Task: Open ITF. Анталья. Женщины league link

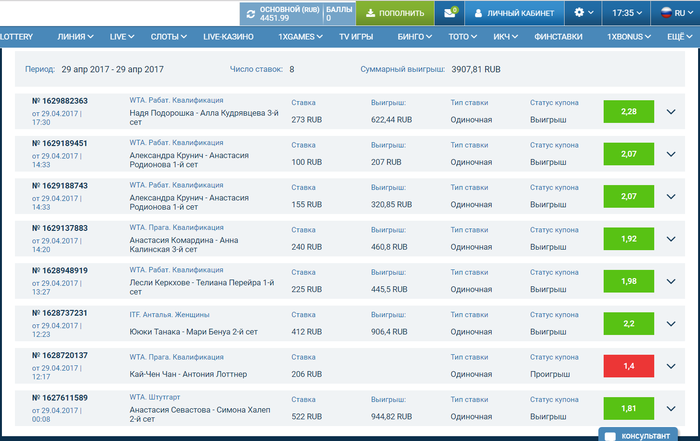Action: point(169,315)
